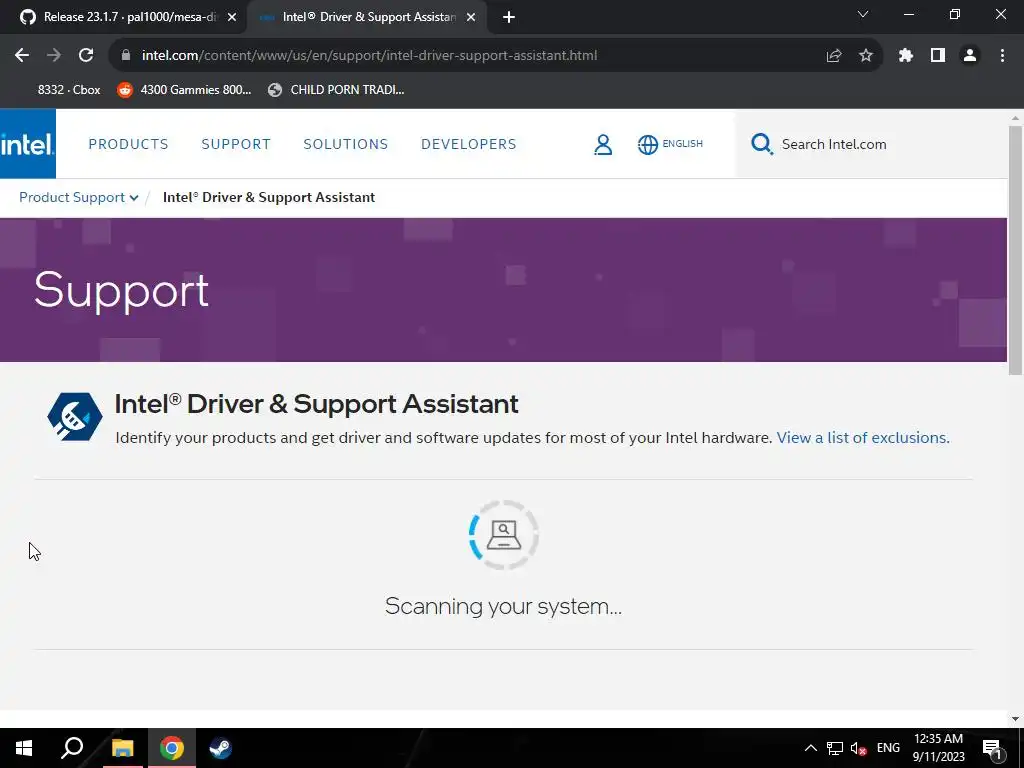Open the Chrome extensions puzzle icon
This screenshot has width=1024, height=768.
pyautogui.click(x=906, y=56)
